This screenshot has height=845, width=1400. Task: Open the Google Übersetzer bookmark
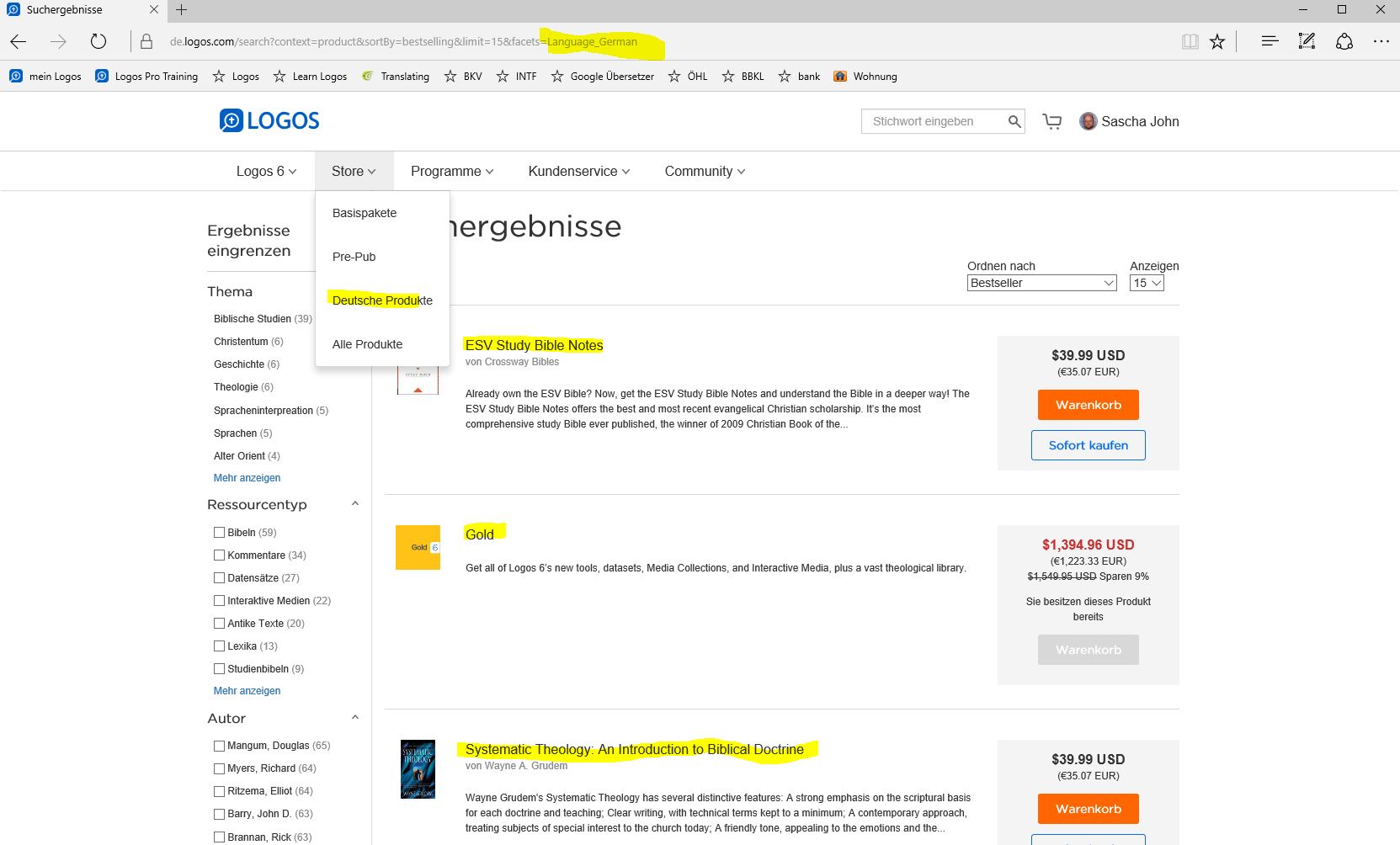[x=602, y=76]
